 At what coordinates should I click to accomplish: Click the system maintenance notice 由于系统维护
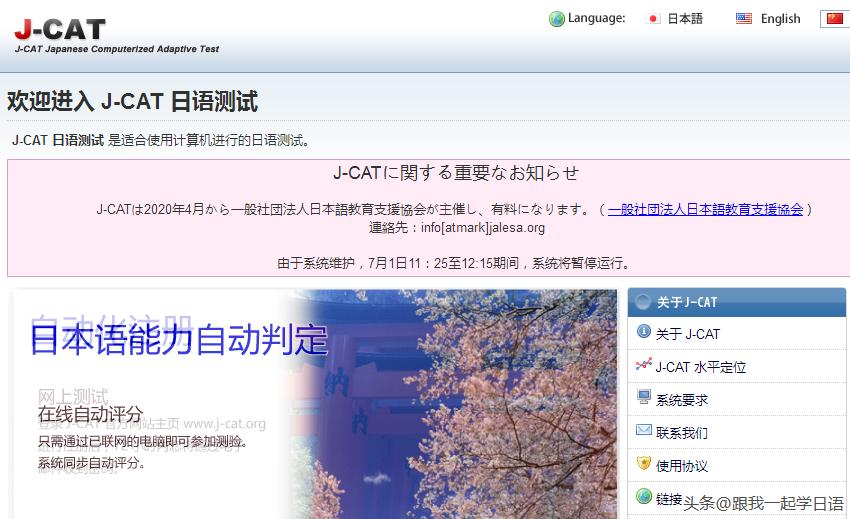[455, 264]
